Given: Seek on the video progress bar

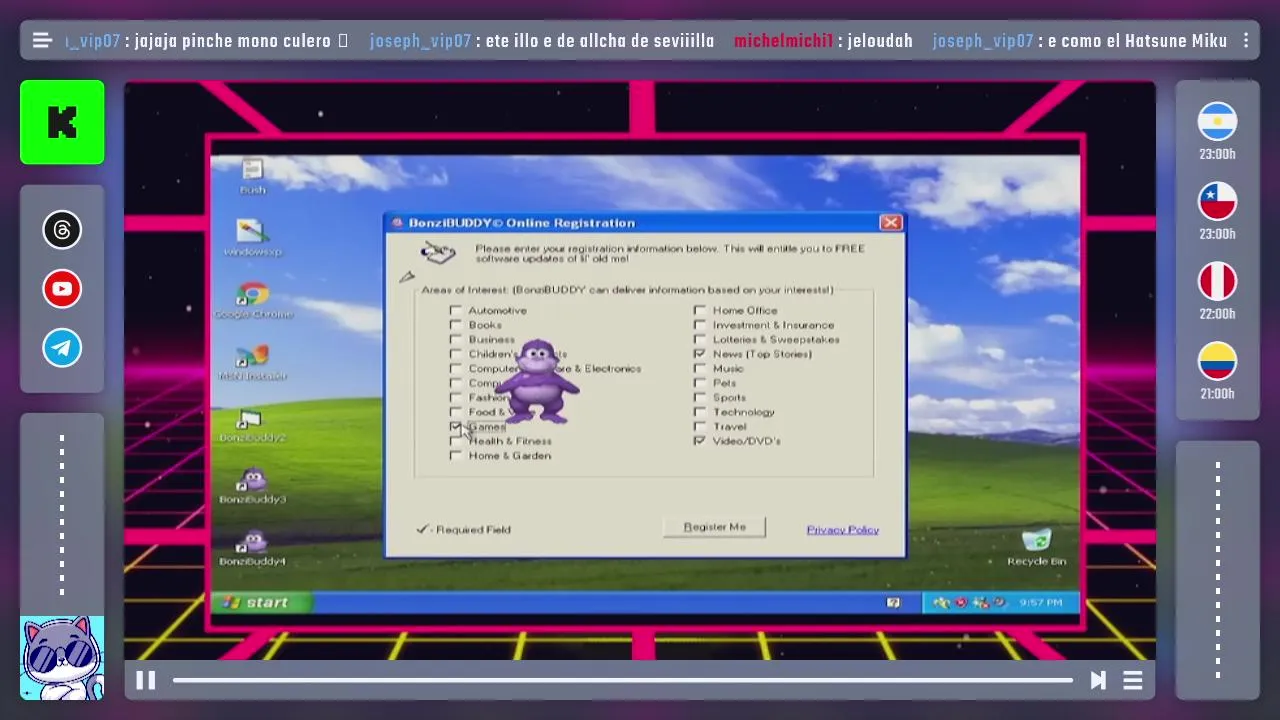Looking at the screenshot, I should pyautogui.click(x=622, y=680).
